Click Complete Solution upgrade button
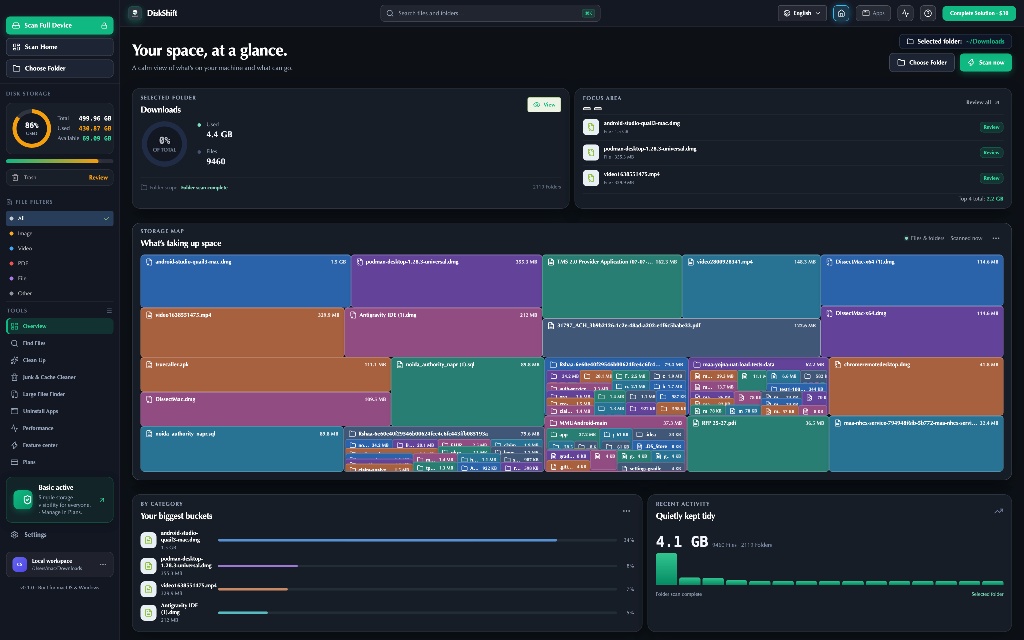The height and width of the screenshot is (640, 1024). pos(978,13)
